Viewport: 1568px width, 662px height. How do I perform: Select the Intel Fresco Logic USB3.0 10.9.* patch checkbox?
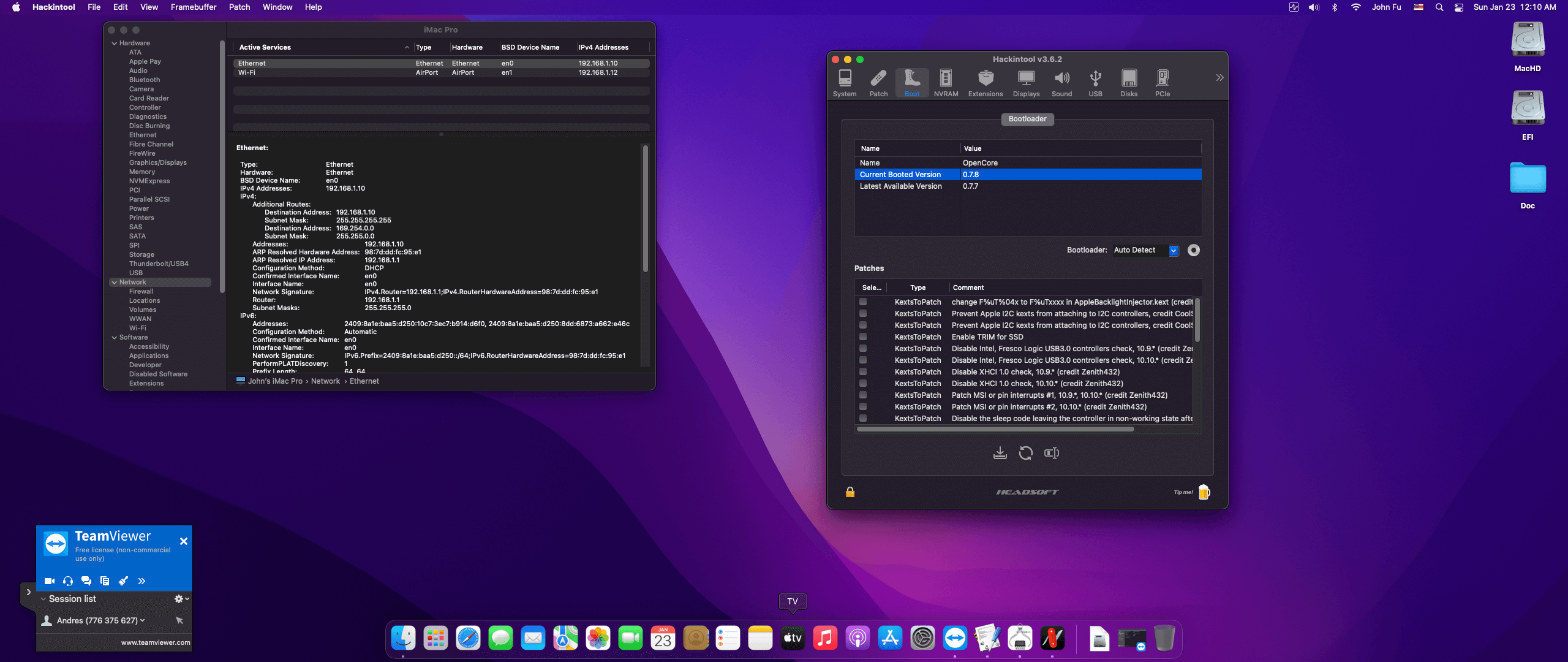click(863, 348)
